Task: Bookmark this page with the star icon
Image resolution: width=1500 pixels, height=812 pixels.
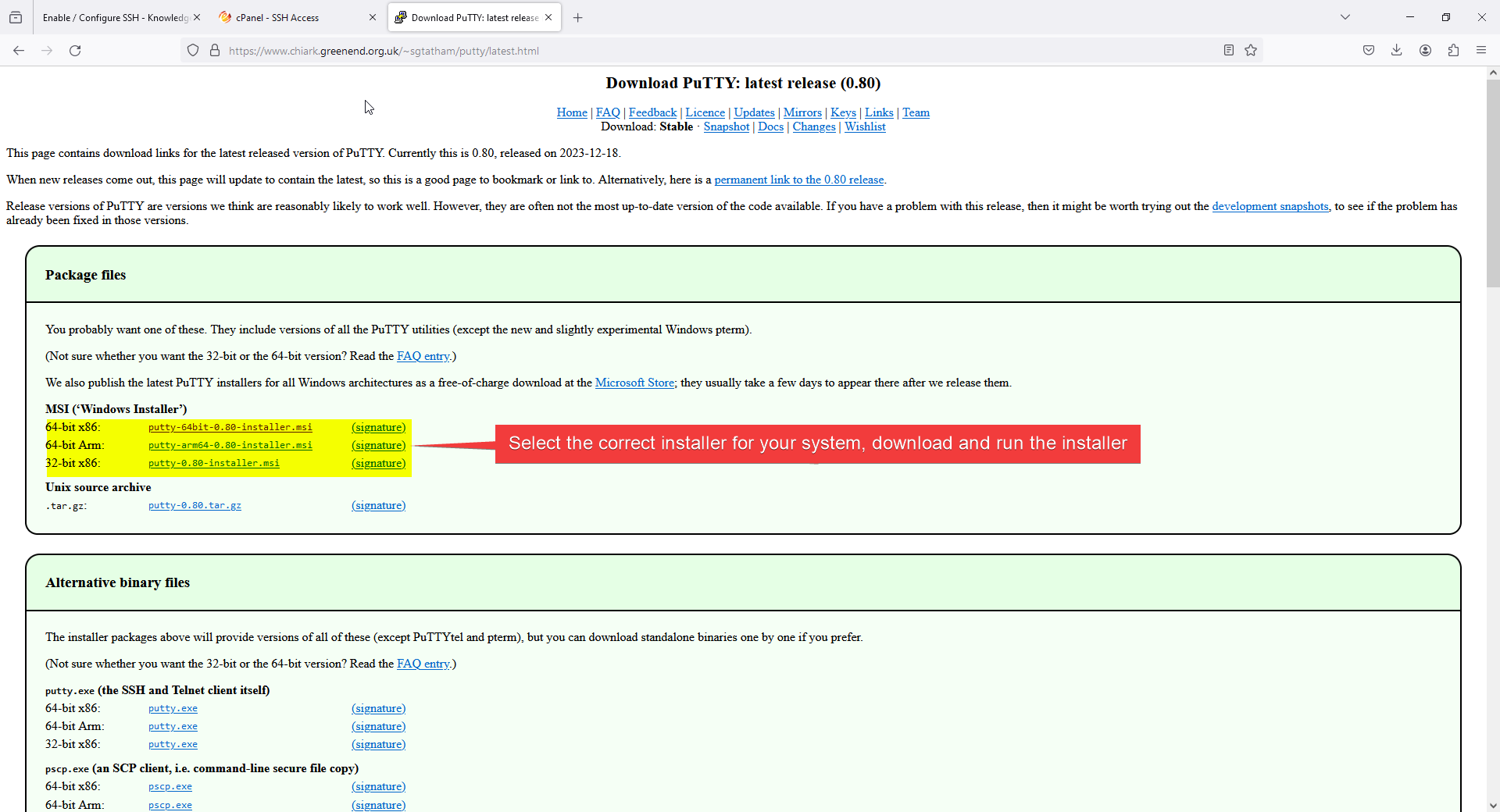Action: pyautogui.click(x=1251, y=51)
